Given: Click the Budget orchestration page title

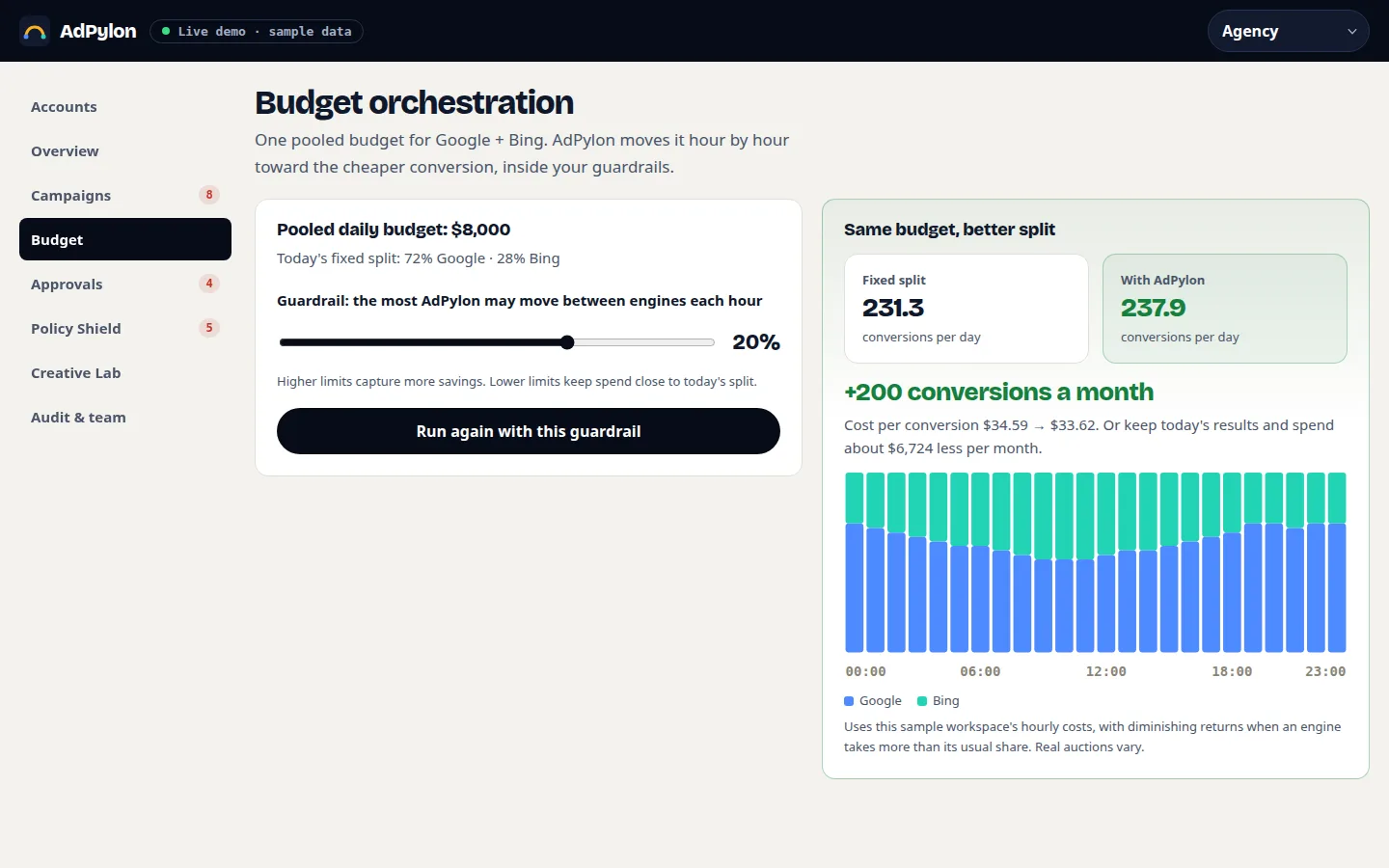Looking at the screenshot, I should [x=414, y=102].
